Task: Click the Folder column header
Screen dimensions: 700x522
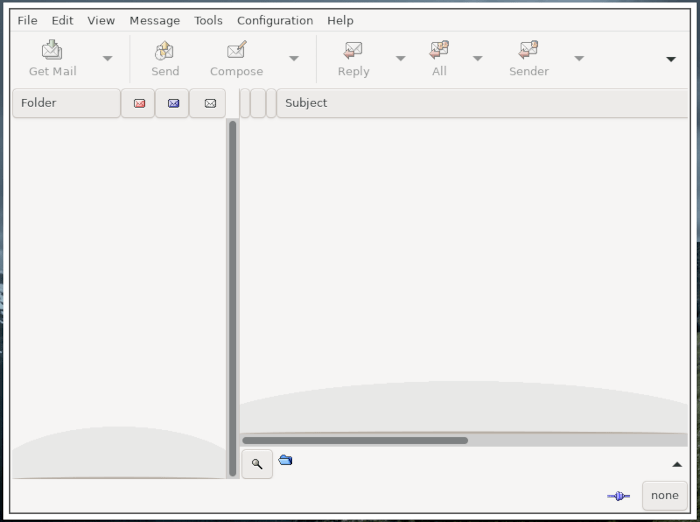Action: point(66,103)
